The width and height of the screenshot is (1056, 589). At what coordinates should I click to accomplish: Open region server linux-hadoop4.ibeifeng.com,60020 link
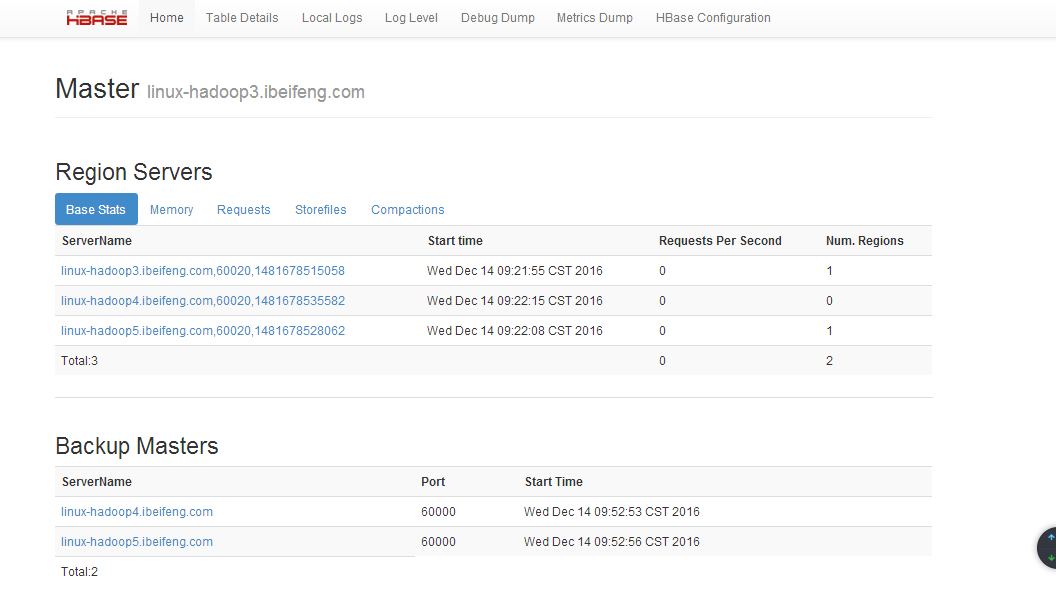tap(203, 301)
